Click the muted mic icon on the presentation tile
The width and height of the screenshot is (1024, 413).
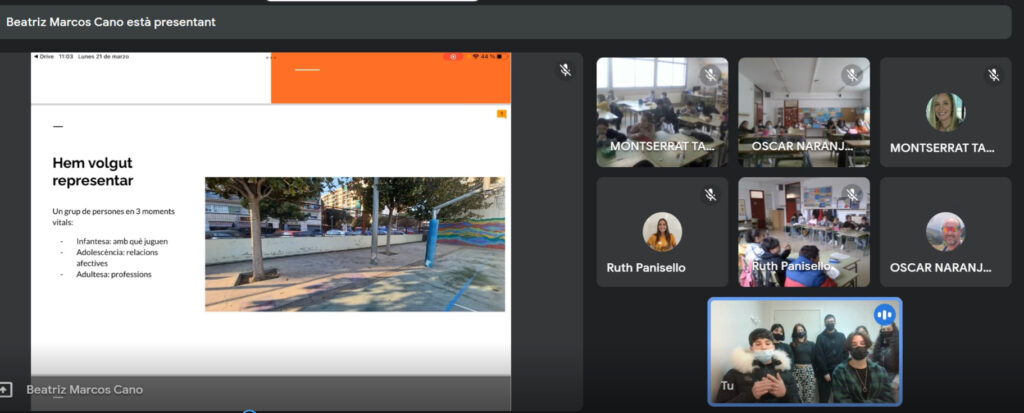[565, 70]
